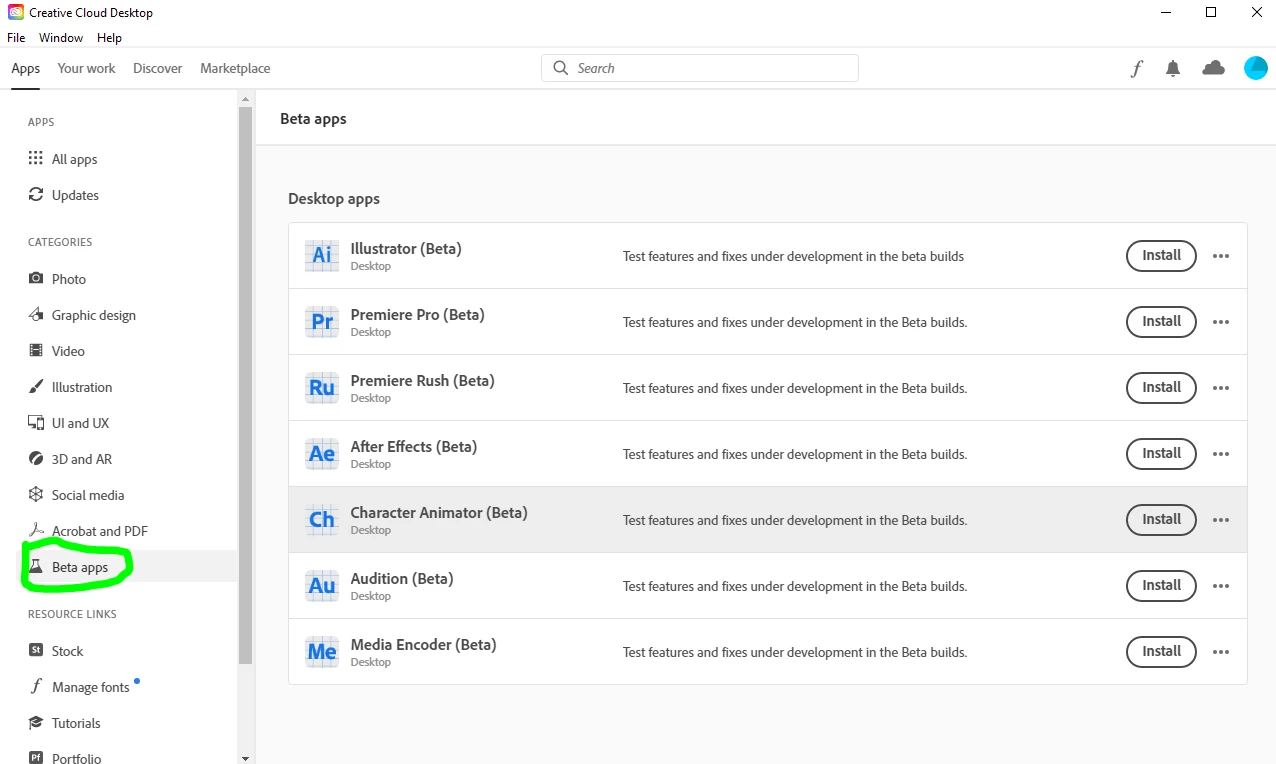
Task: Click the Illustrator (Beta) Ai icon
Action: point(322,255)
